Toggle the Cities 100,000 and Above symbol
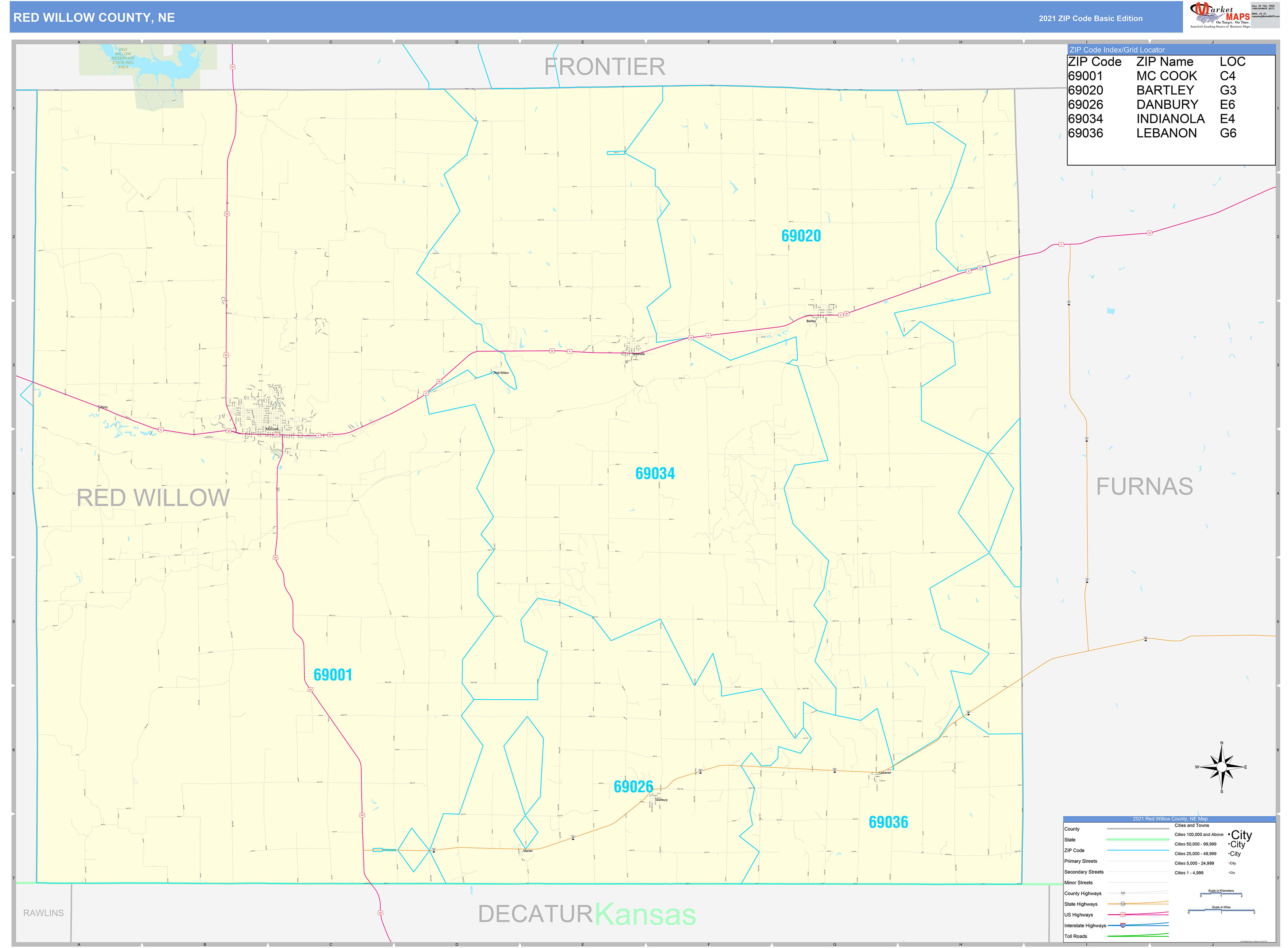This screenshot has height=948, width=1288. pos(1240,835)
